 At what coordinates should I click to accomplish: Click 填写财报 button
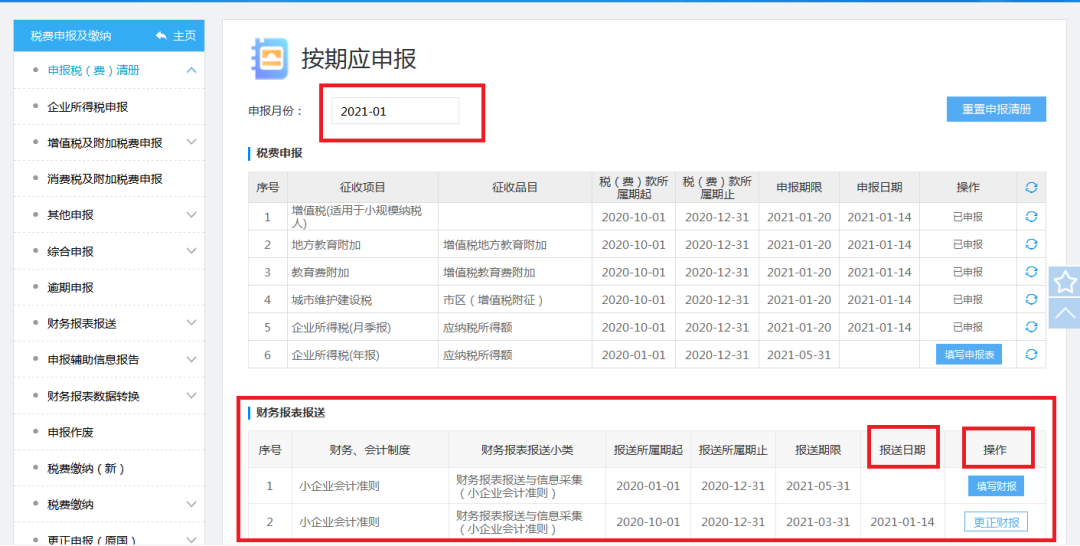[x=996, y=486]
